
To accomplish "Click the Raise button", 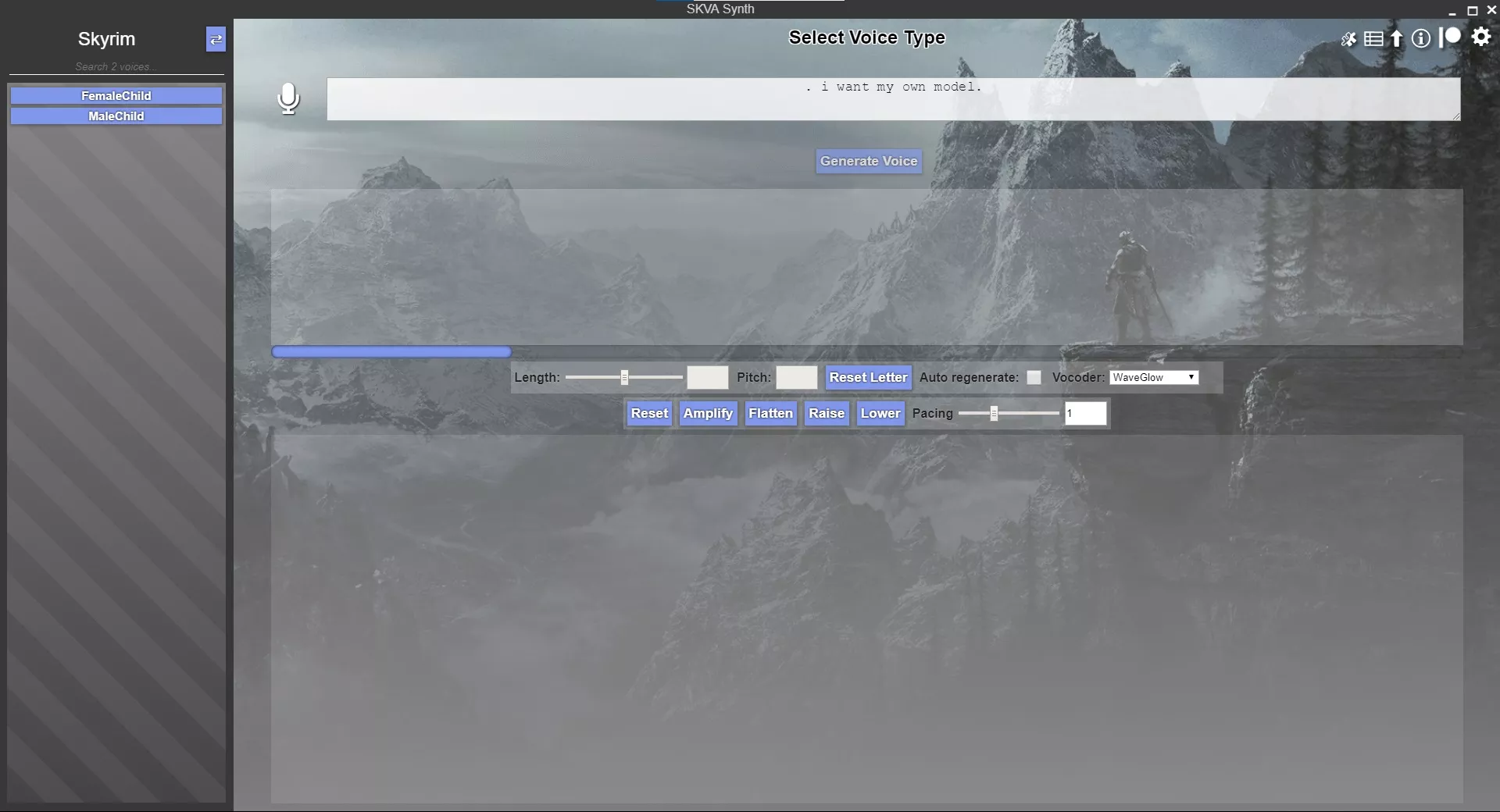I will point(827,413).
